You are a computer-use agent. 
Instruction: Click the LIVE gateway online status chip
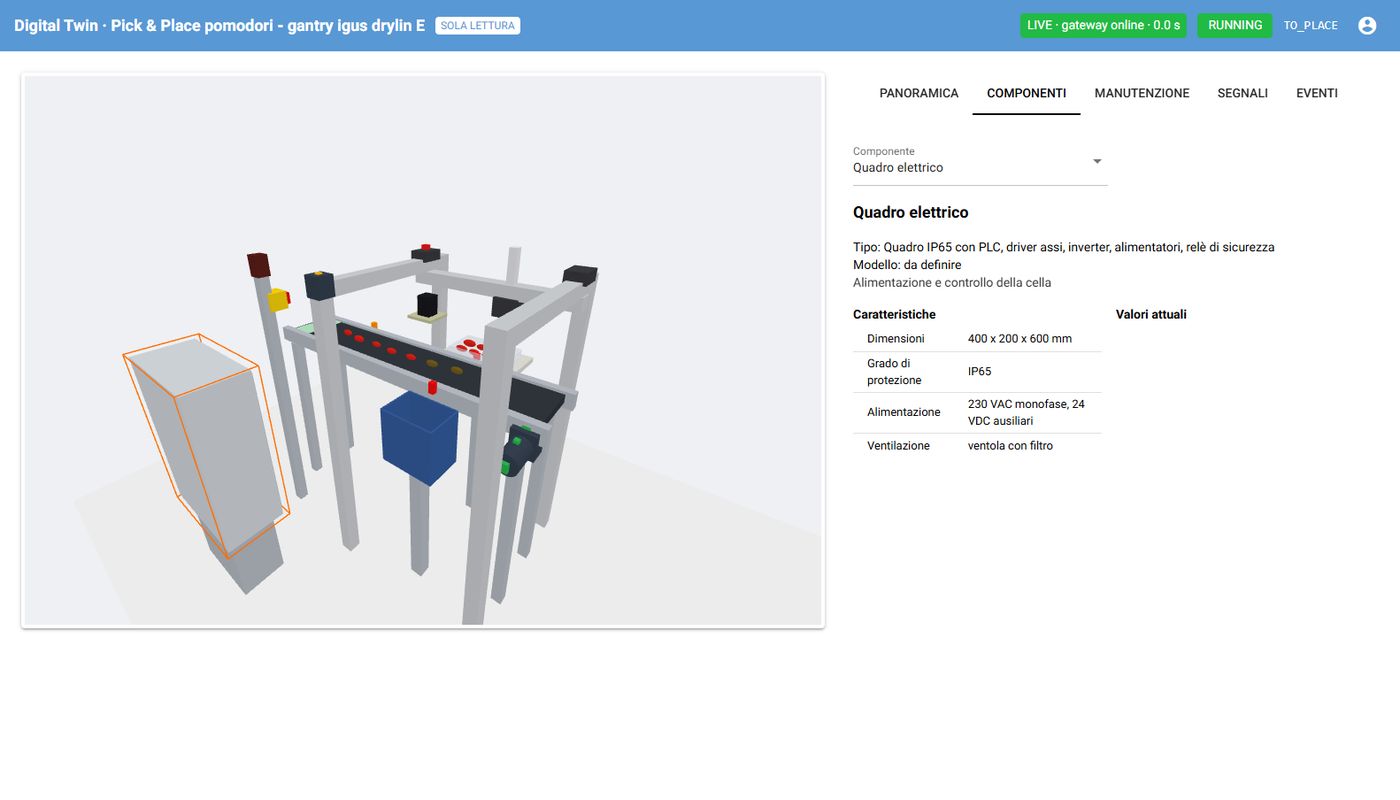tap(1103, 25)
